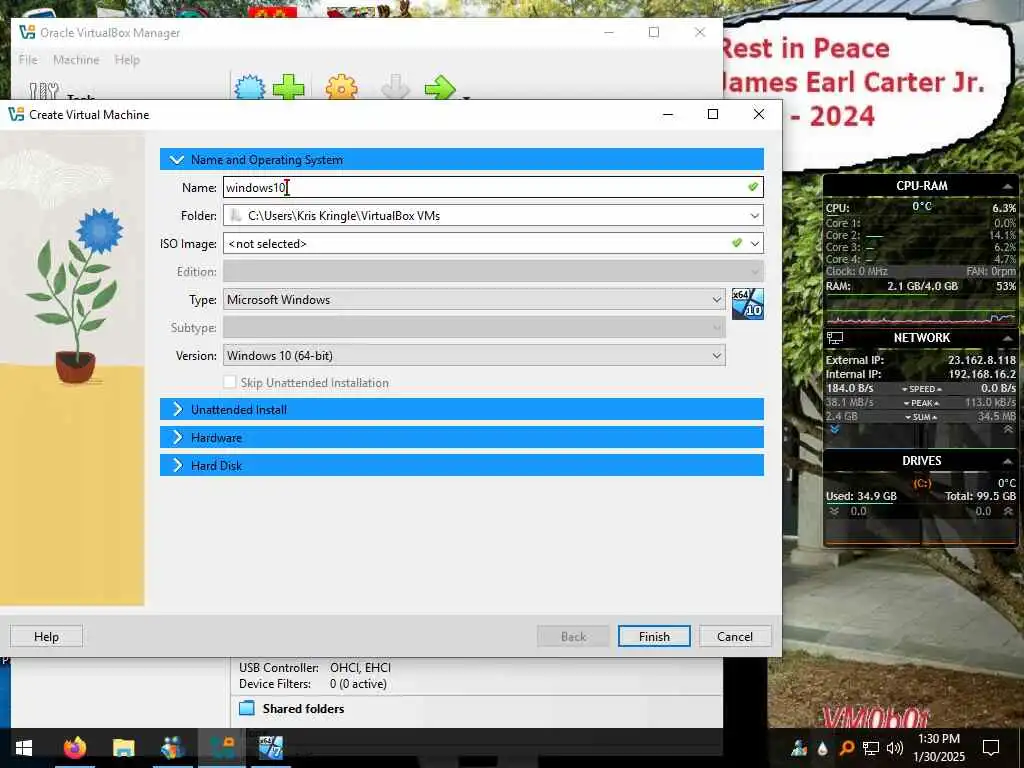The height and width of the screenshot is (768, 1024).
Task: Click the gray double-up chevron in NETWORK gadget
Action: pyautogui.click(x=1008, y=429)
